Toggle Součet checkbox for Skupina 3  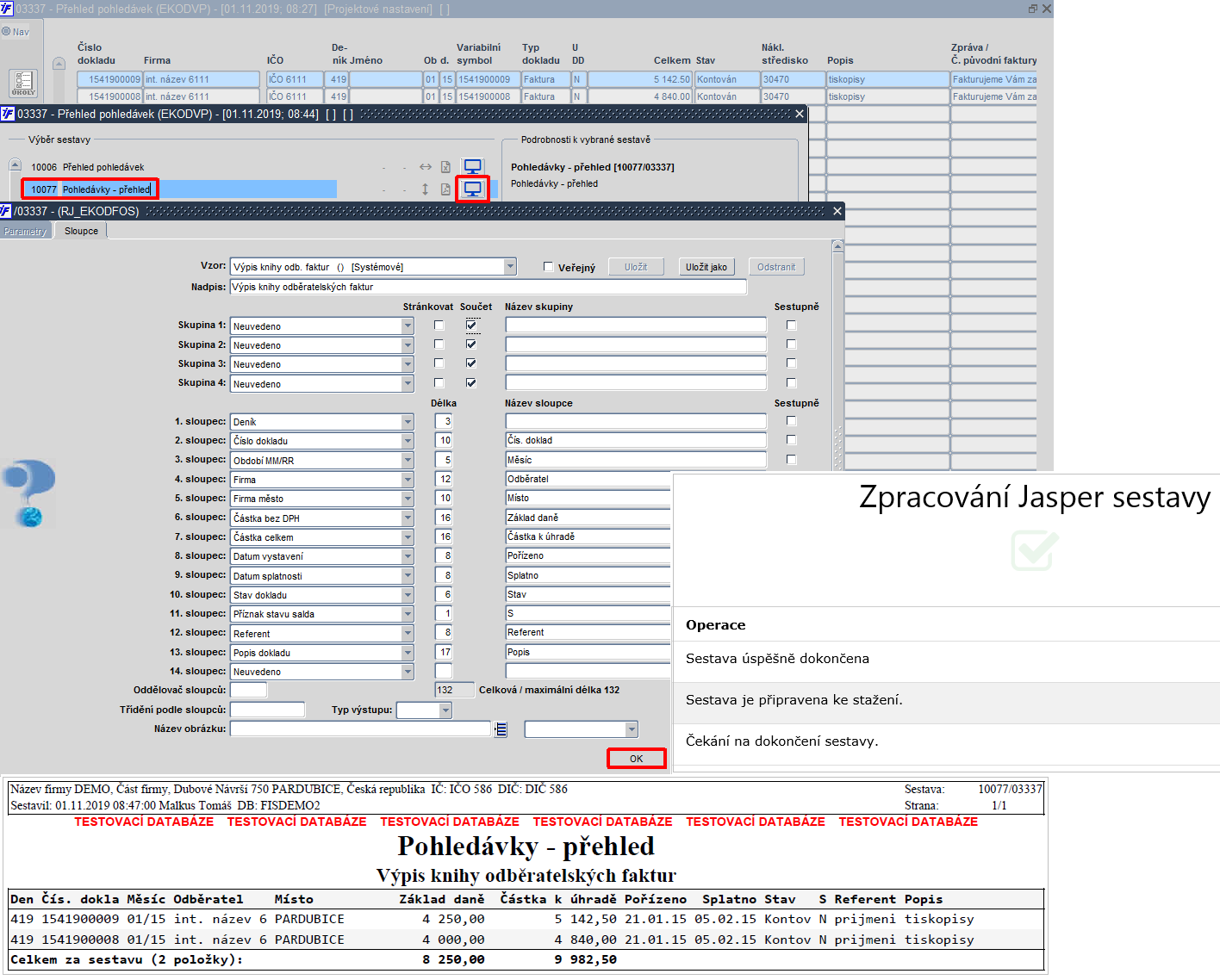point(471,363)
